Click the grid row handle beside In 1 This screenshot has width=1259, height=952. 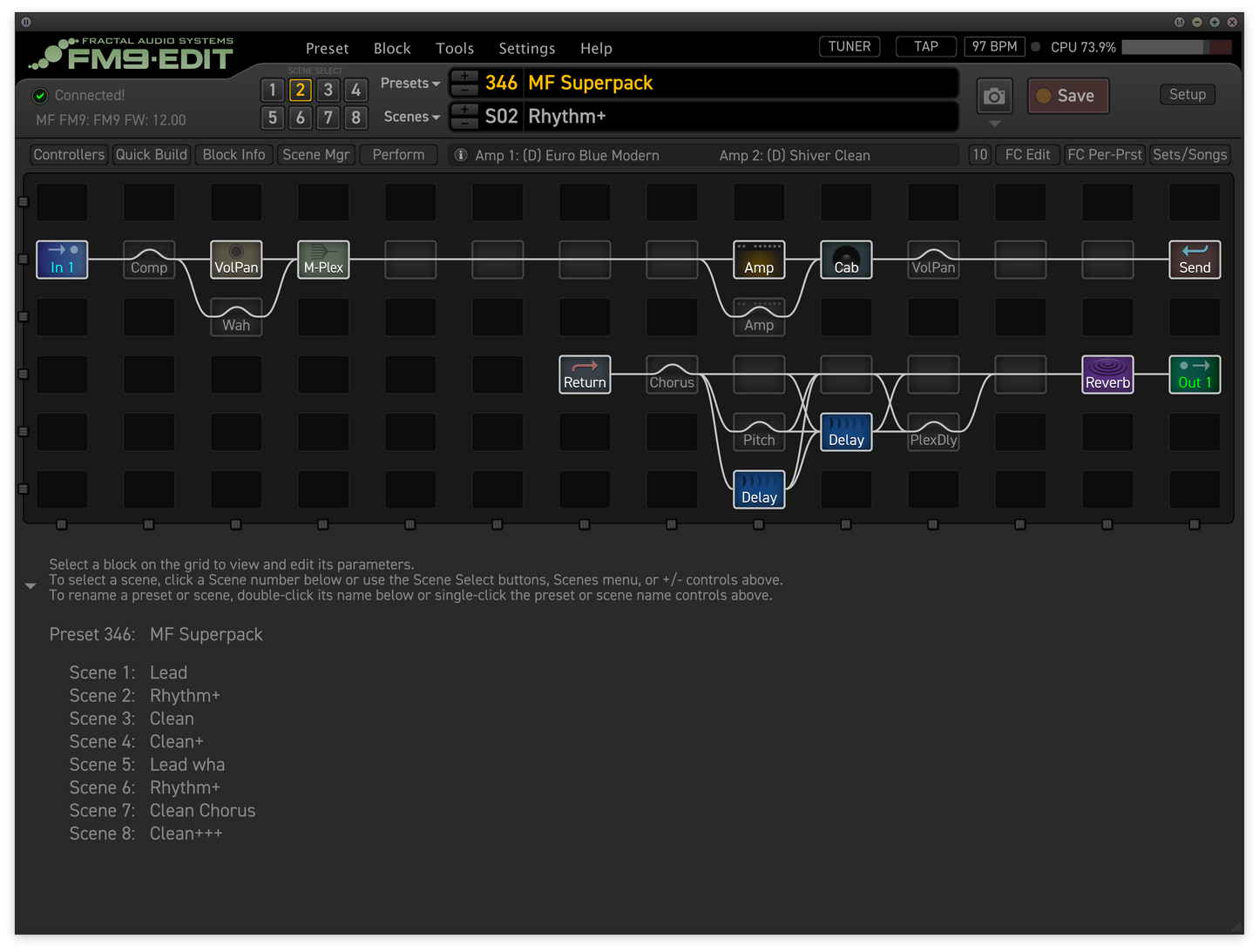pos(24,260)
